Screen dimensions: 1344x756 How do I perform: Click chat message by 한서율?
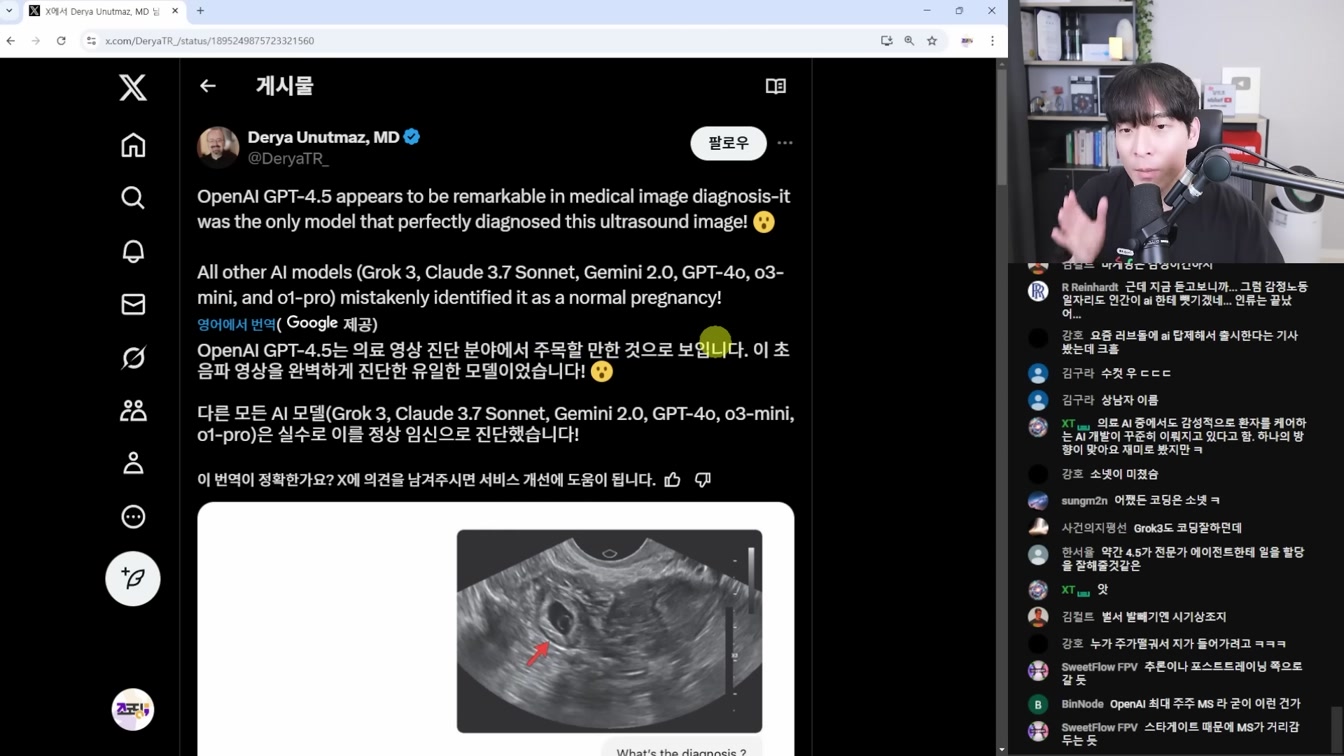coord(1184,559)
